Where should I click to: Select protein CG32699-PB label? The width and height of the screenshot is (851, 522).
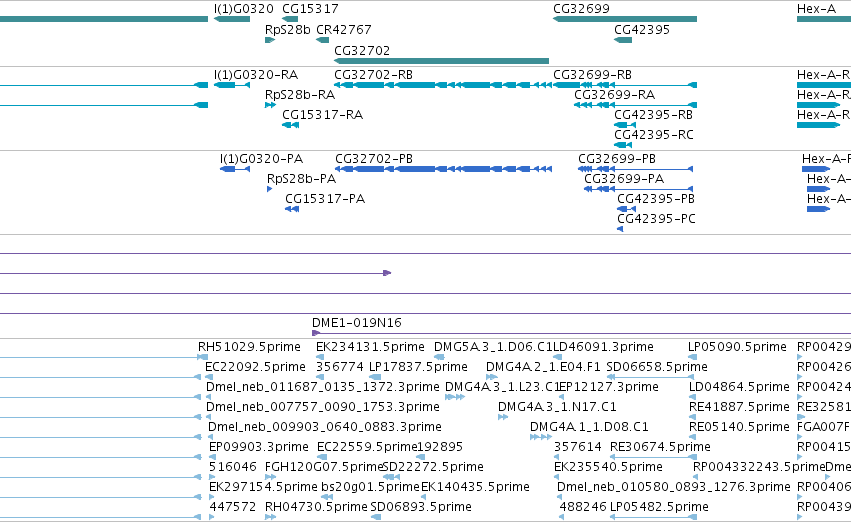pyautogui.click(x=617, y=159)
